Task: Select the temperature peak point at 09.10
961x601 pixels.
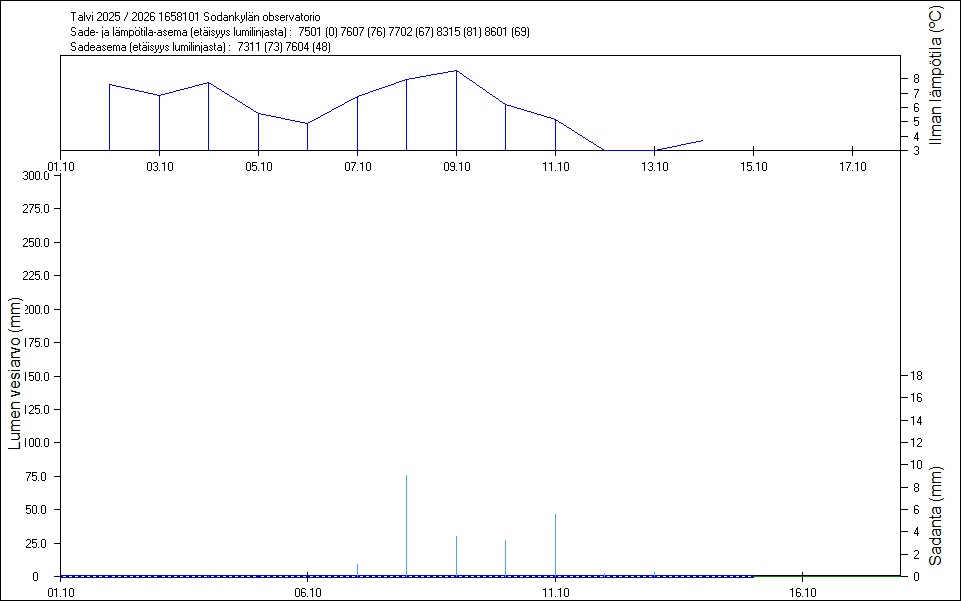Action: pyautogui.click(x=456, y=71)
